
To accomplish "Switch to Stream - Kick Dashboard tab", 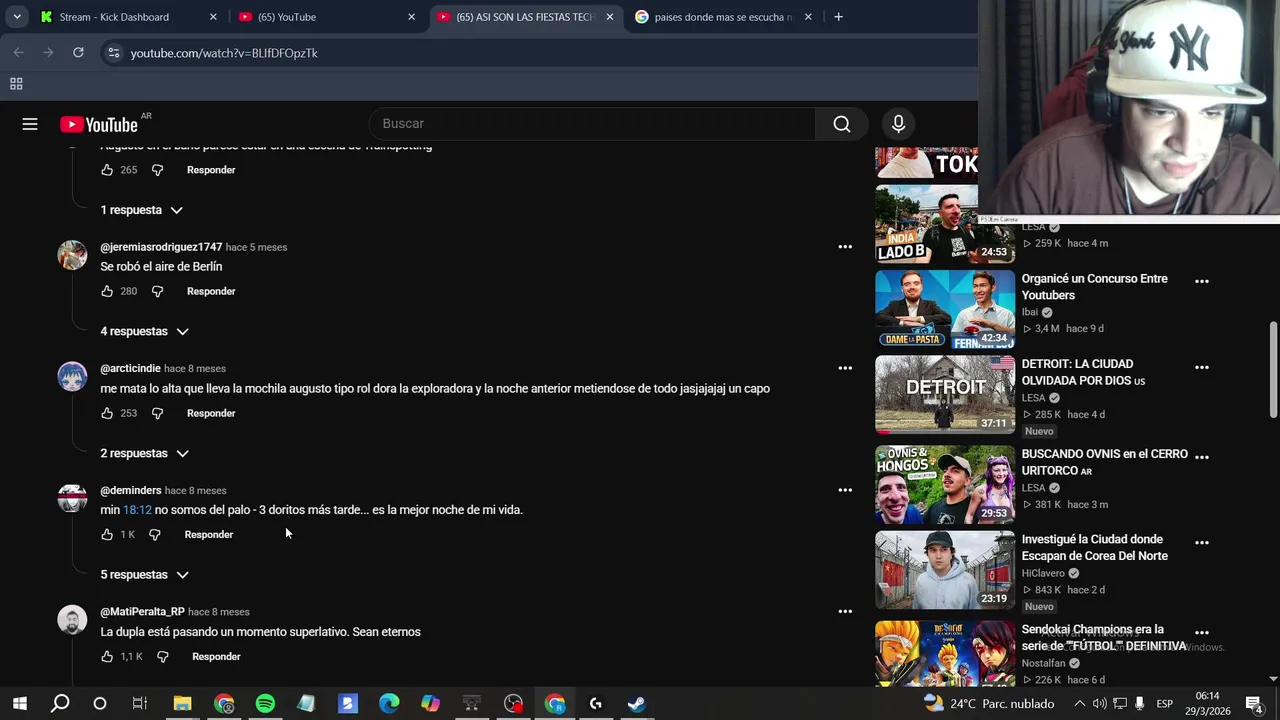I will point(128,17).
